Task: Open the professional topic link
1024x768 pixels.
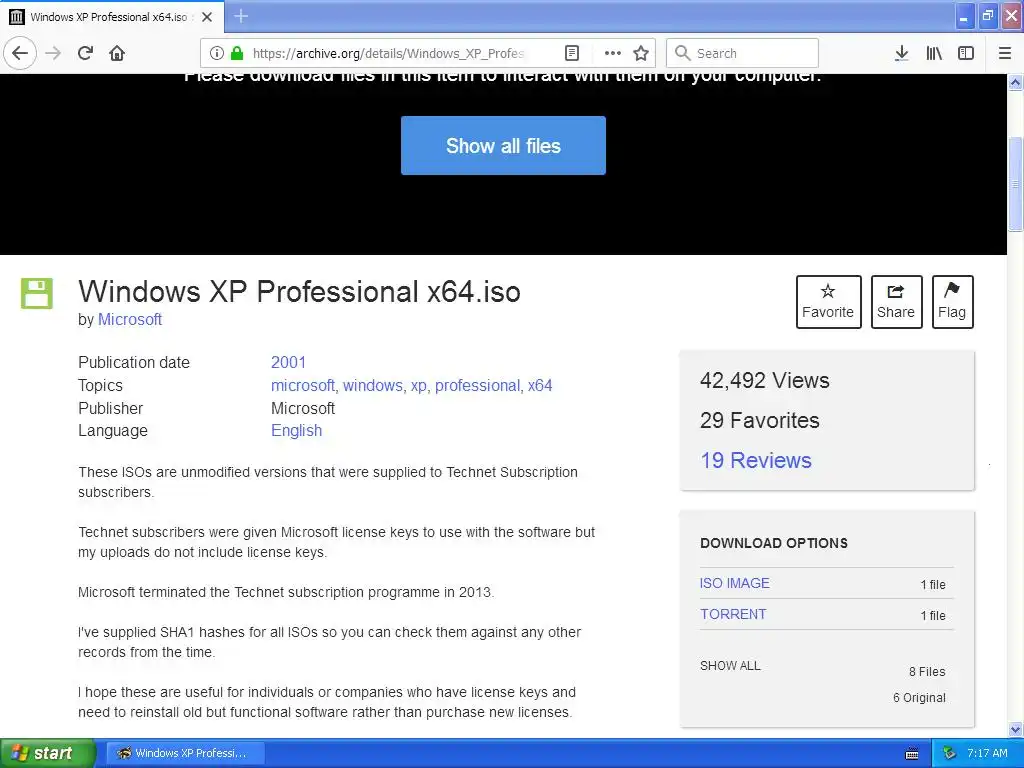Action: (477, 385)
